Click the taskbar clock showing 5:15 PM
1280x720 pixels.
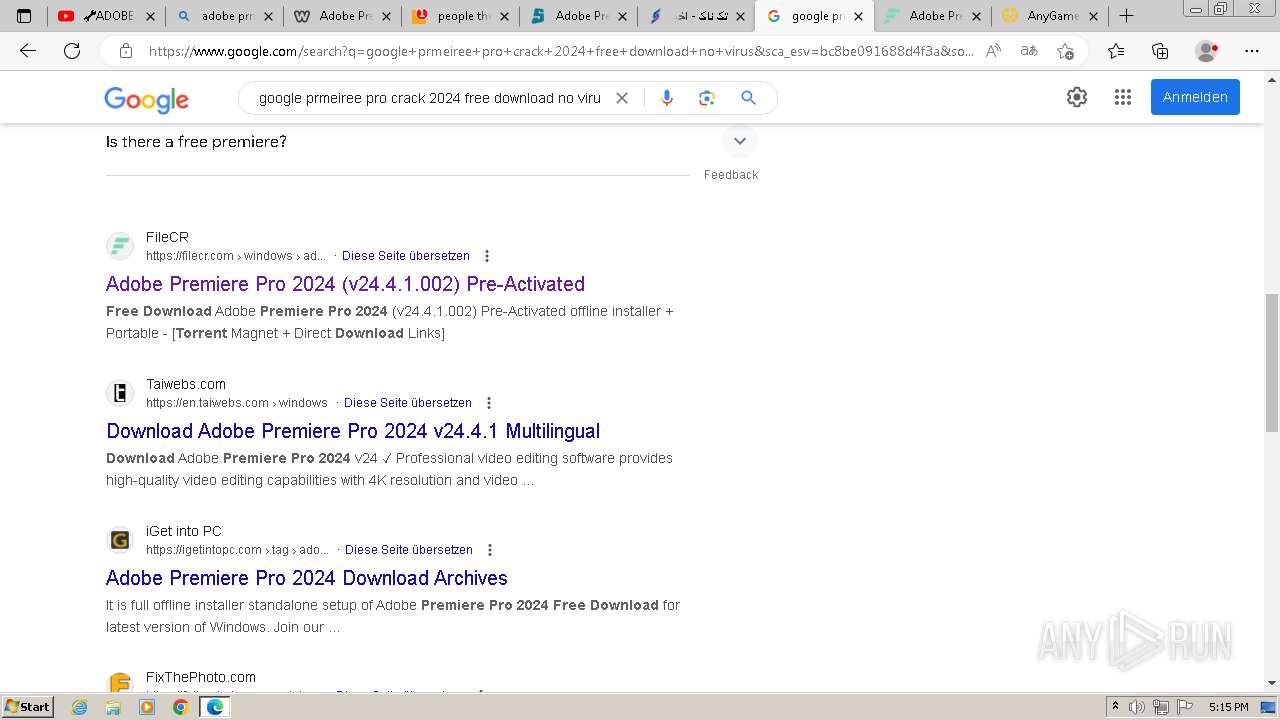pyautogui.click(x=1228, y=707)
